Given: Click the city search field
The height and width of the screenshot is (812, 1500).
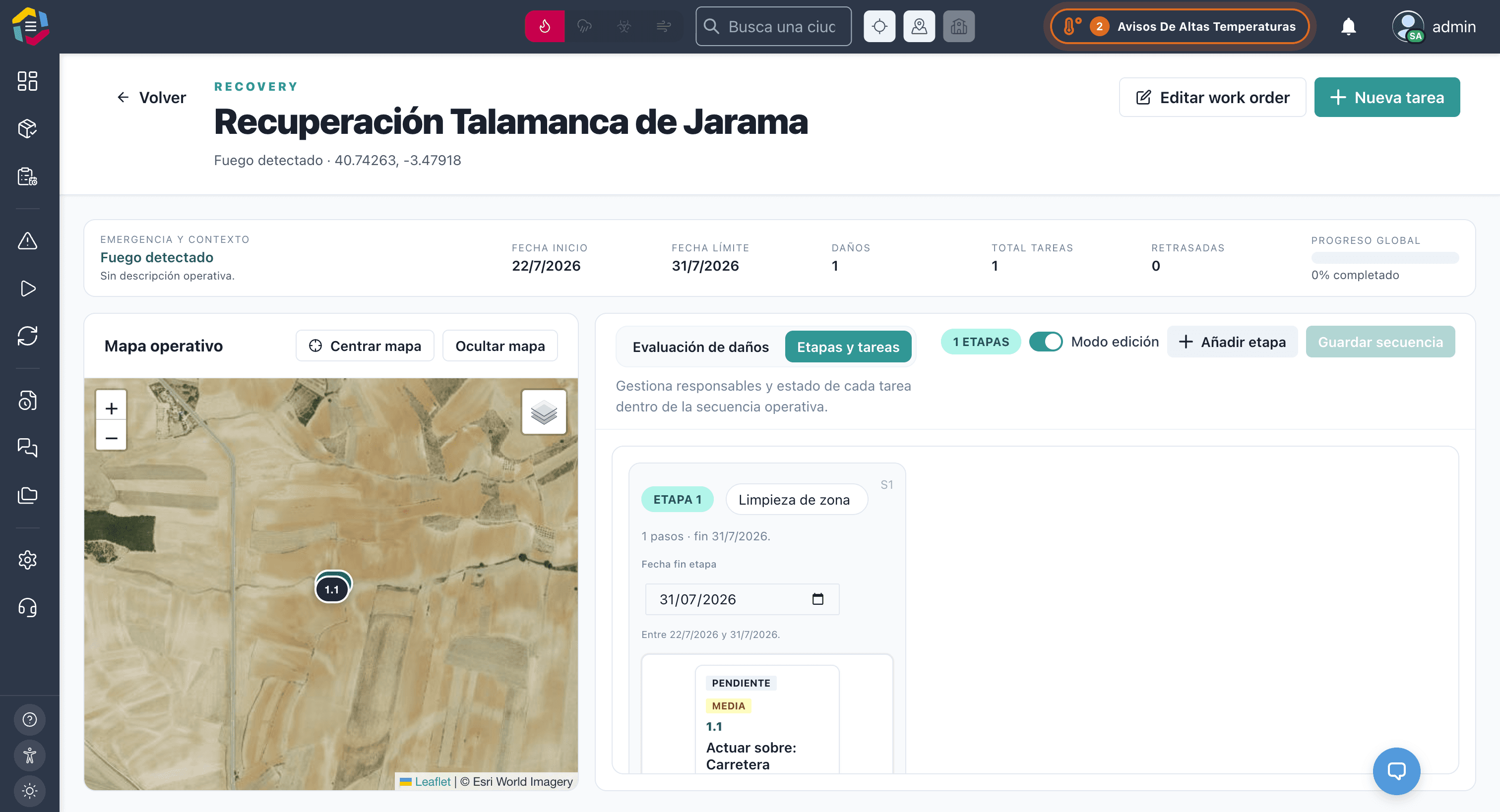Looking at the screenshot, I should 773,26.
